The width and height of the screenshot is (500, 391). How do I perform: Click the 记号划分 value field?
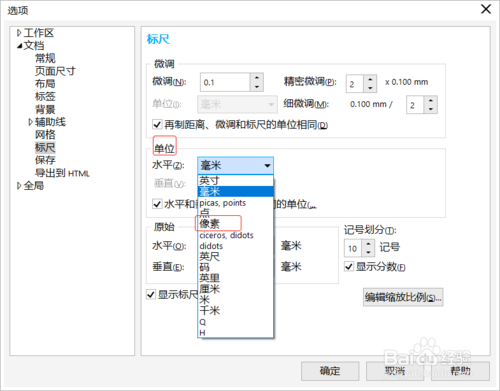click(353, 248)
